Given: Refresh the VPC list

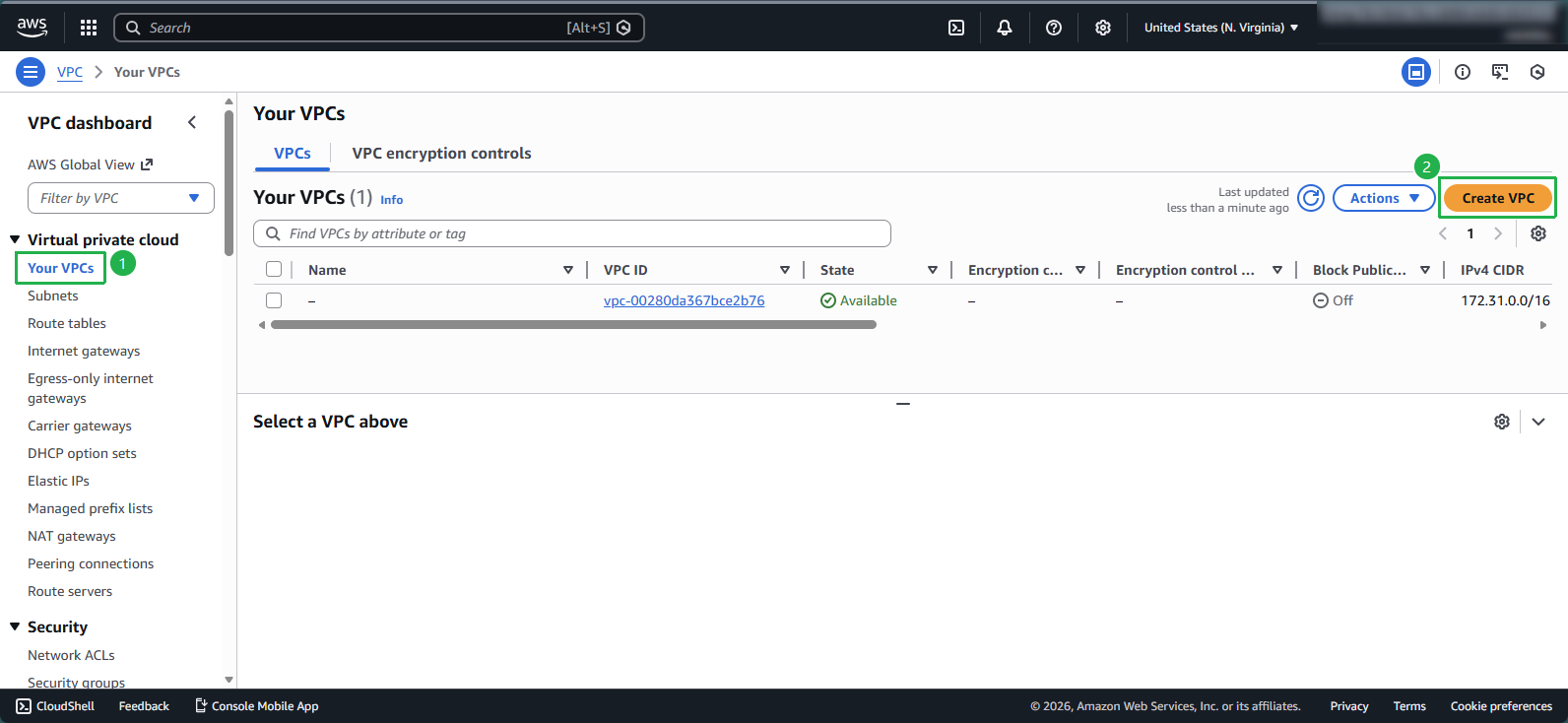Looking at the screenshot, I should point(1311,198).
